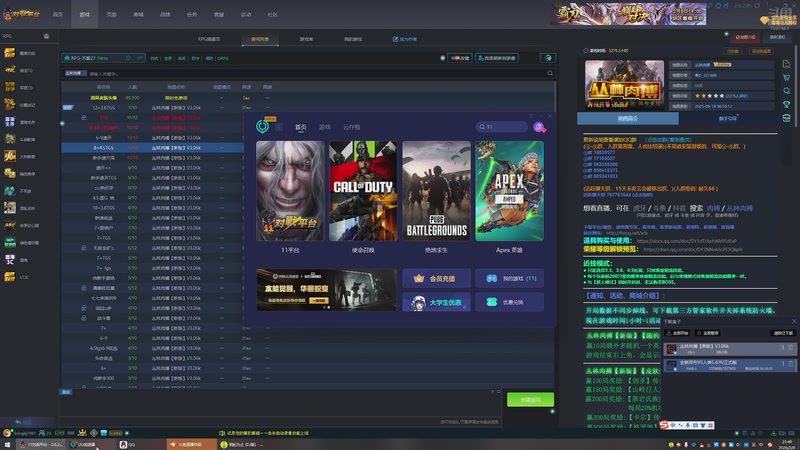800x450 pixels.
Task: Open 社区 in the 11 platform top navigation
Action: (272, 14)
